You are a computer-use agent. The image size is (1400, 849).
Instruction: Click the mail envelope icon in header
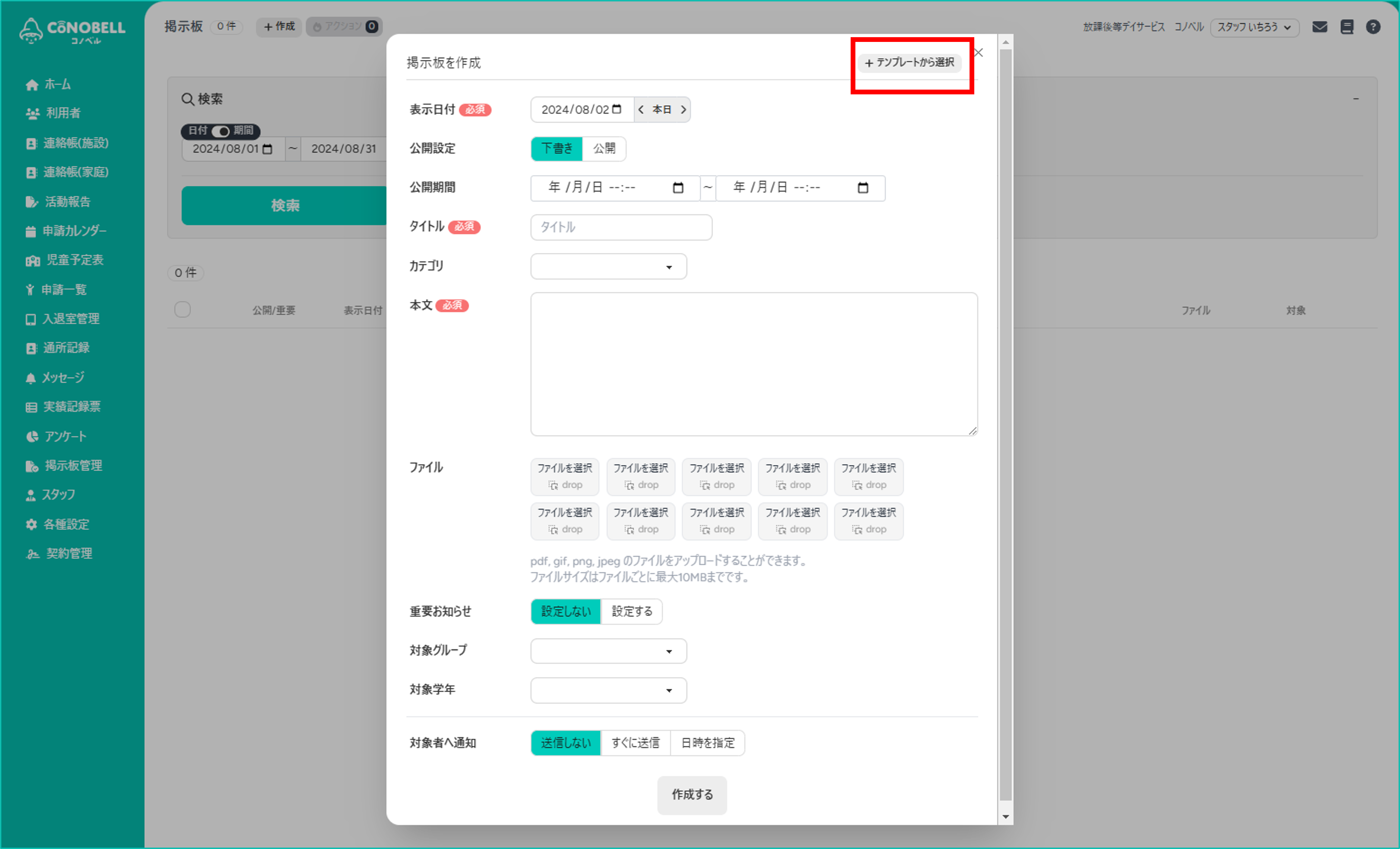[1319, 27]
